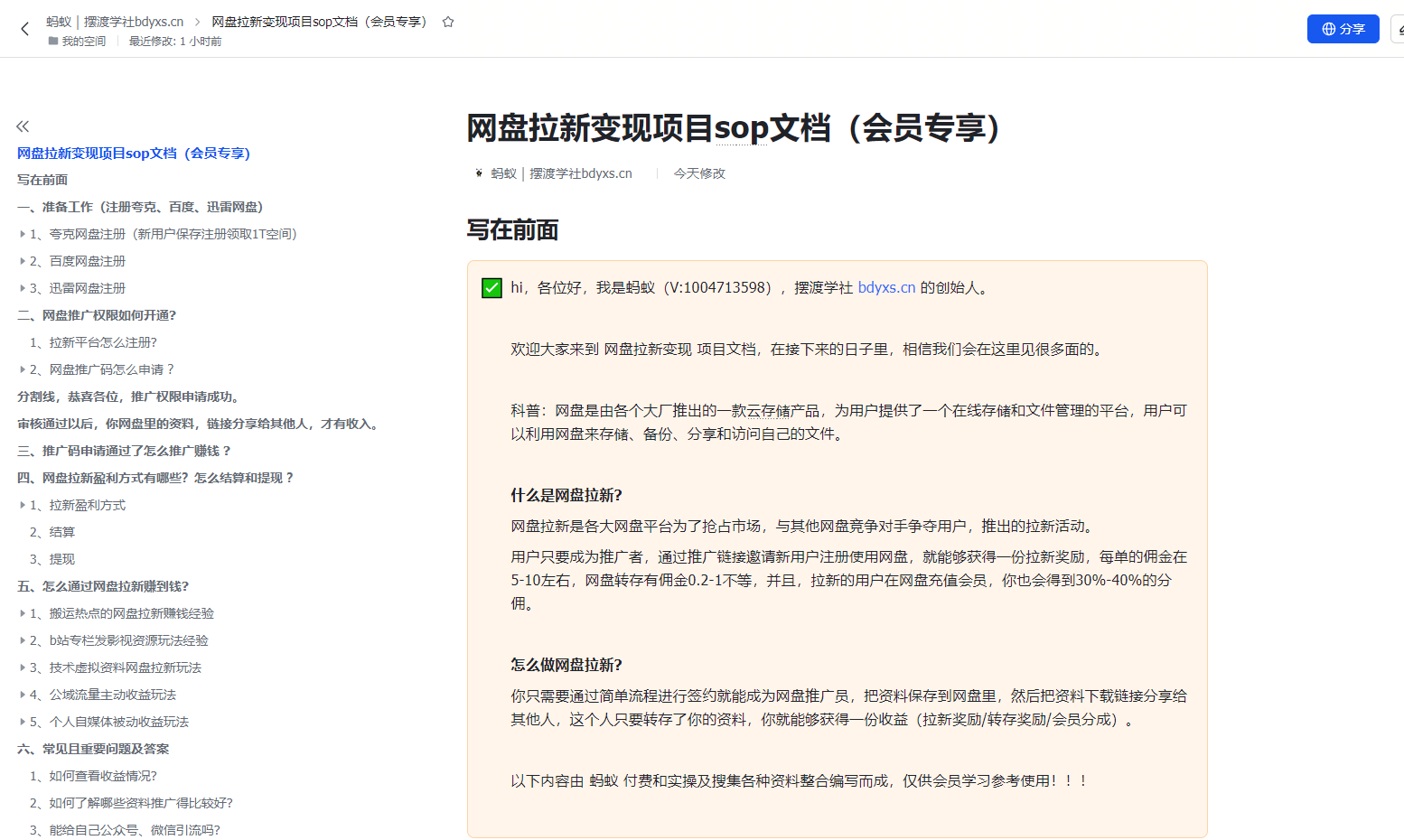Jump to 如何查看收益情况 in the outline
The image size is (1404, 840).
[x=93, y=776]
